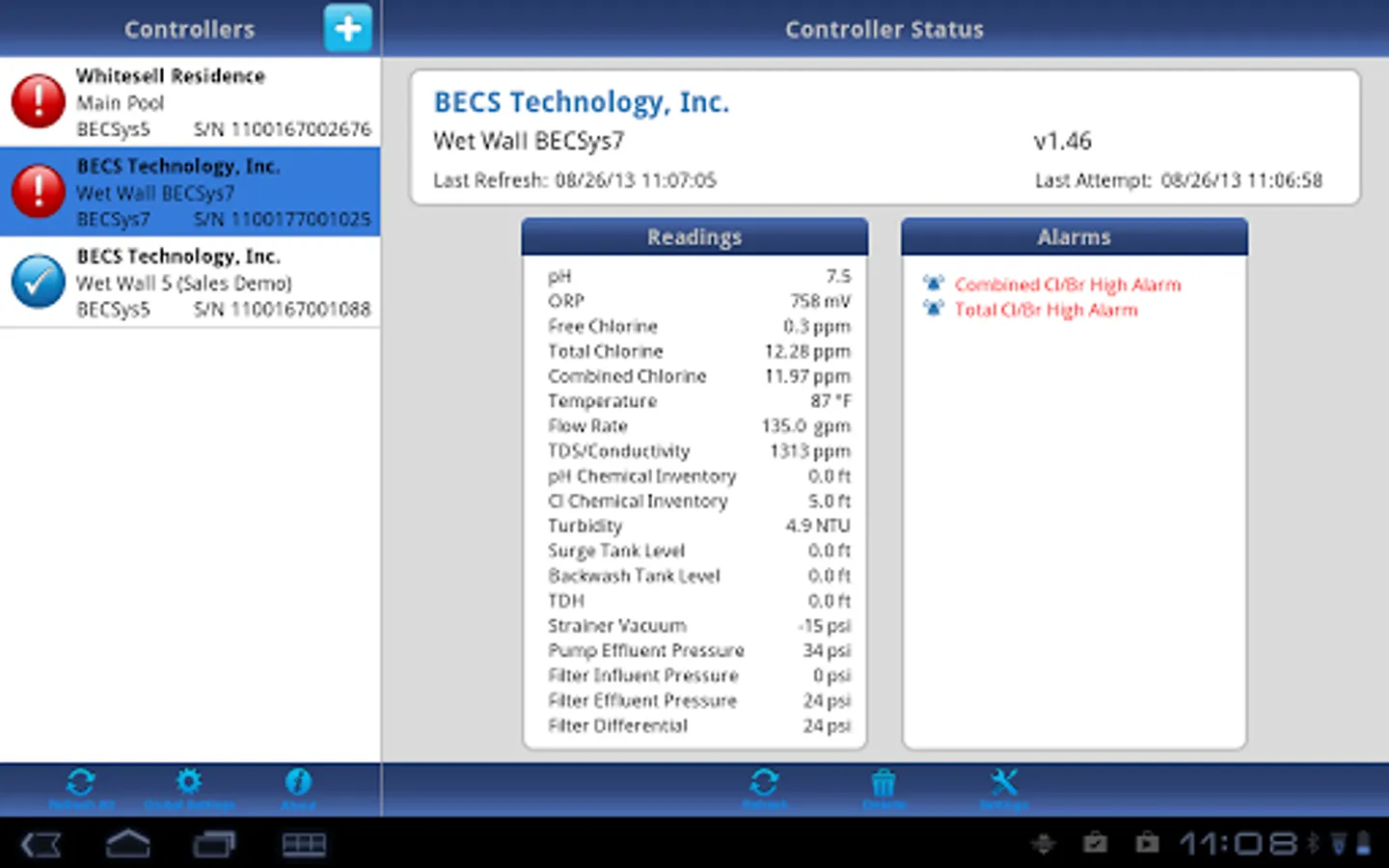Open Android recent apps button
The image size is (1389, 868).
pyautogui.click(x=214, y=845)
